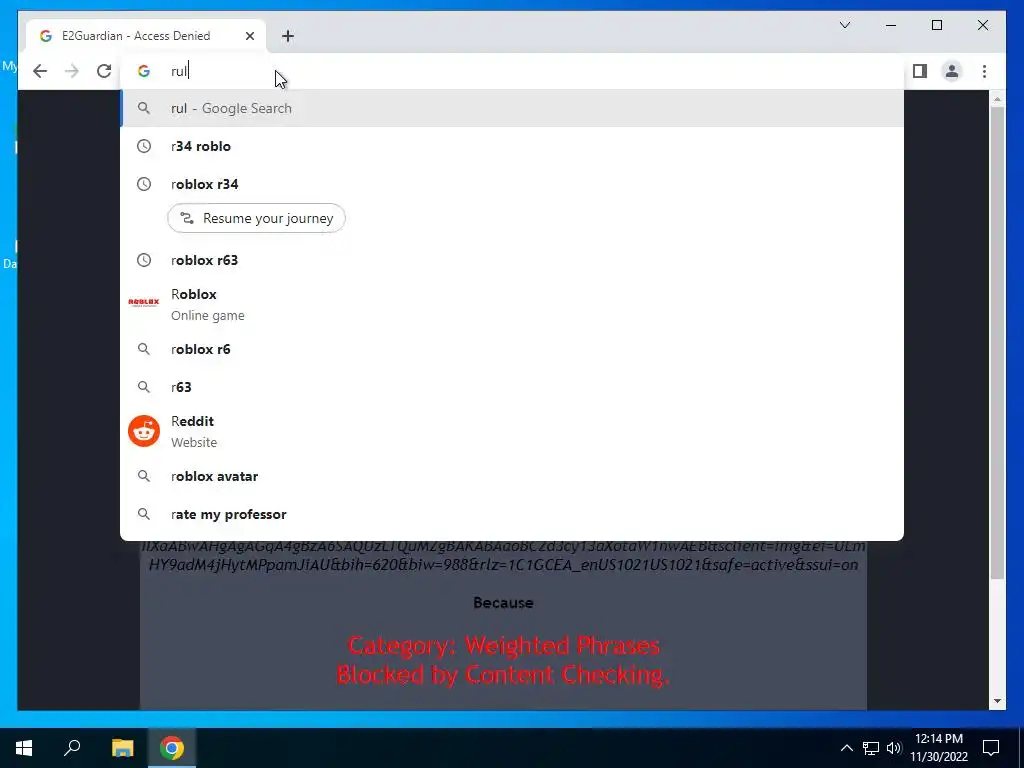The width and height of the screenshot is (1024, 768).
Task: Open File Explorer from the taskbar
Action: coord(122,748)
